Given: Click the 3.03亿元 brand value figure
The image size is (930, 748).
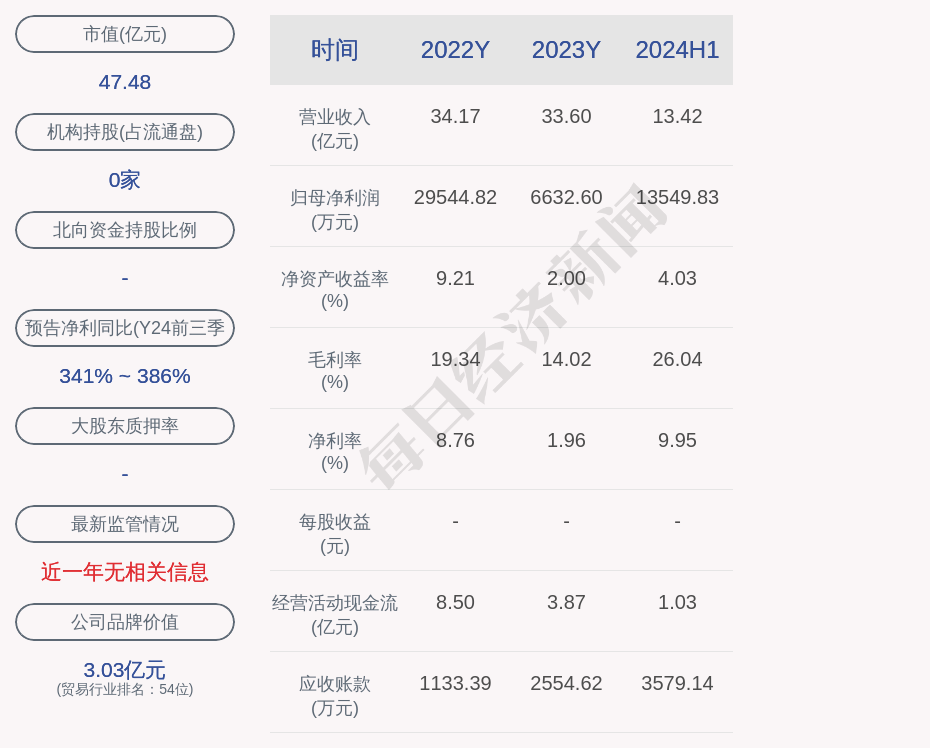Looking at the screenshot, I should click(125, 670).
